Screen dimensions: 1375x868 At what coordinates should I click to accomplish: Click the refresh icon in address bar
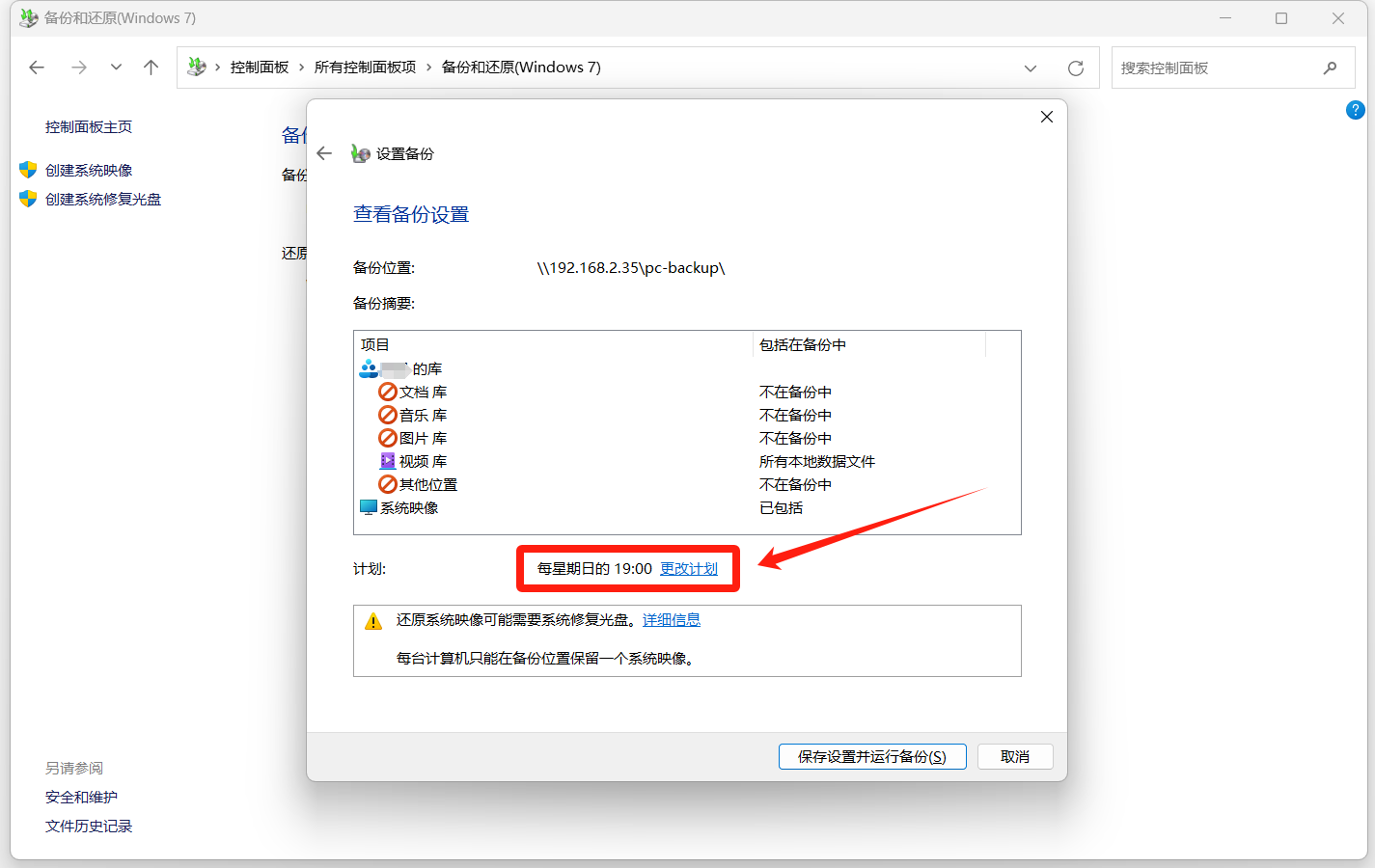(x=1076, y=68)
